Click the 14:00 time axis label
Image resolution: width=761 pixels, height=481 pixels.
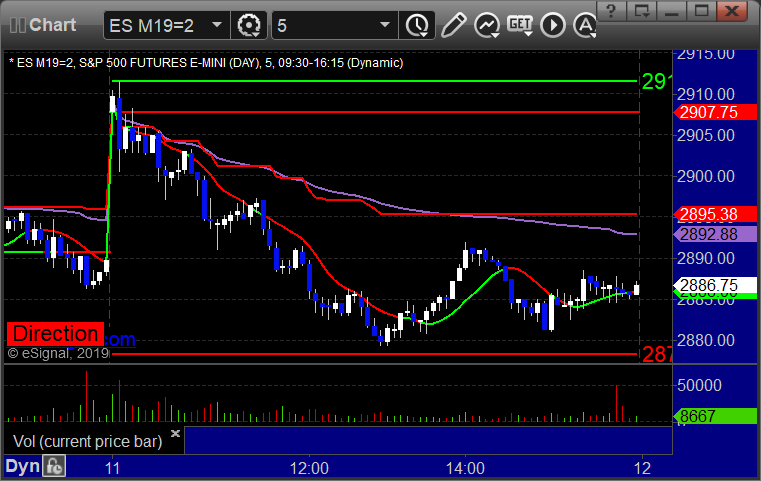[x=465, y=468]
